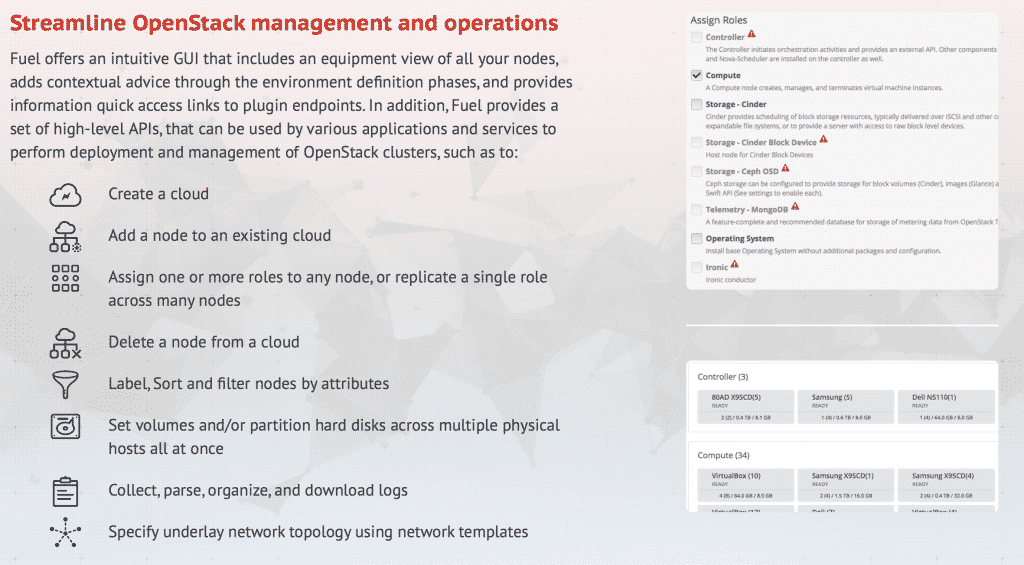Viewport: 1024px width, 565px height.
Task: Tick the Storage - Ceph OSD checkbox
Action: [x=697, y=171]
